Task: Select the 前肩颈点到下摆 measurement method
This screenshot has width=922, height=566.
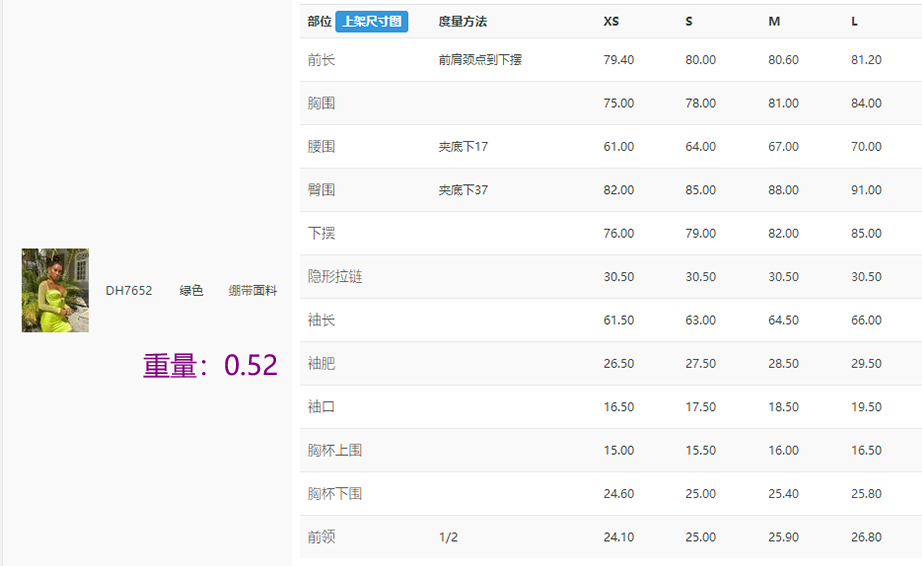Action: (480, 60)
